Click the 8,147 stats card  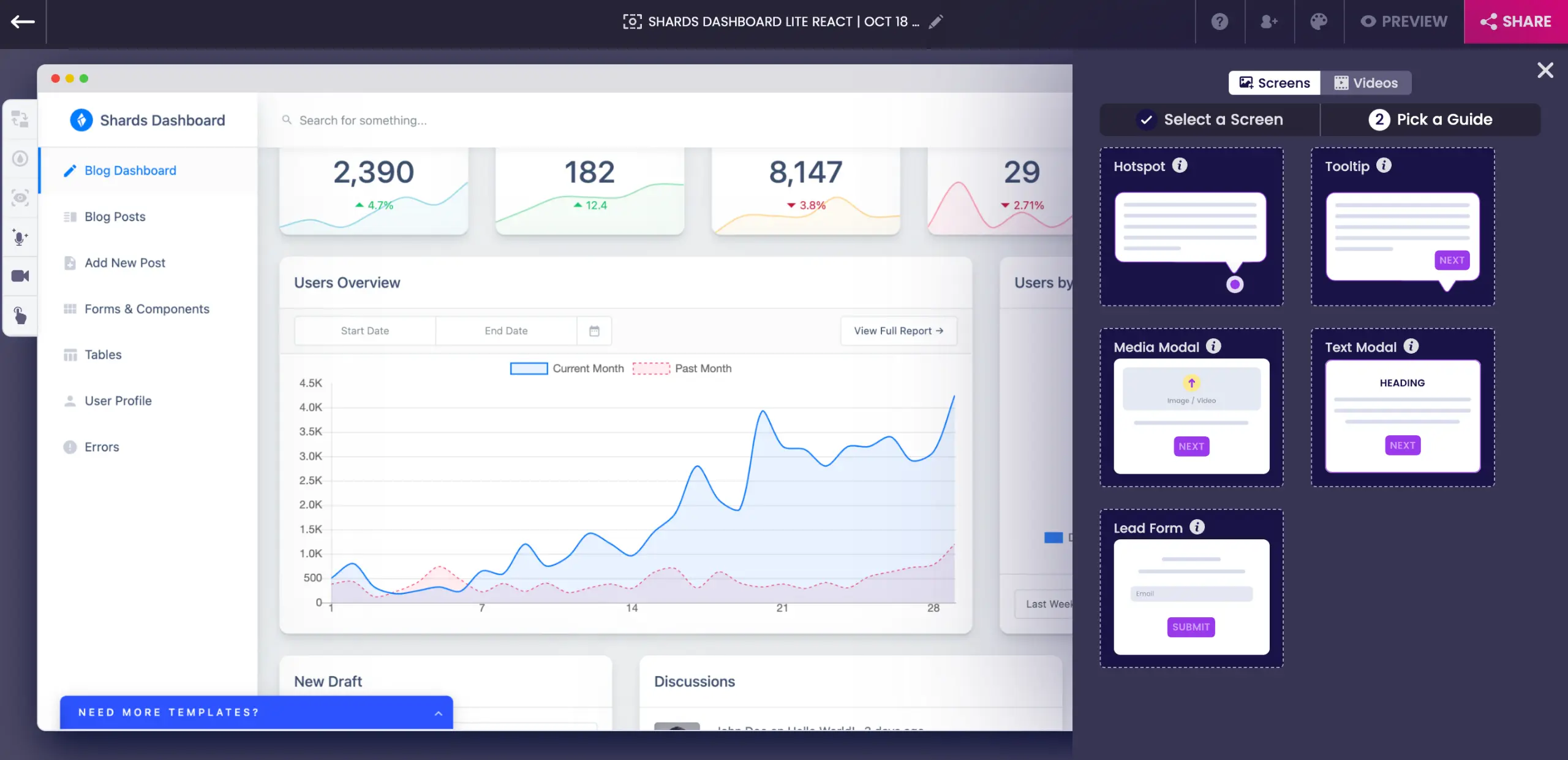tap(805, 191)
